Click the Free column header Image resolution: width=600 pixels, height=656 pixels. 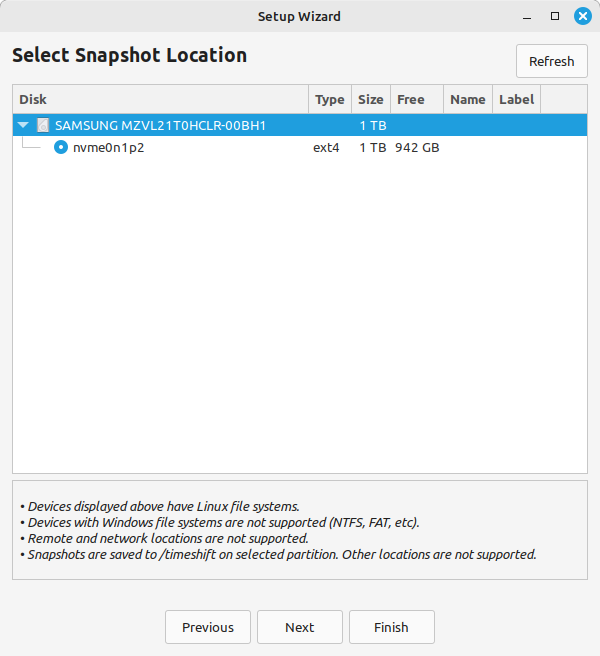[x=417, y=99]
